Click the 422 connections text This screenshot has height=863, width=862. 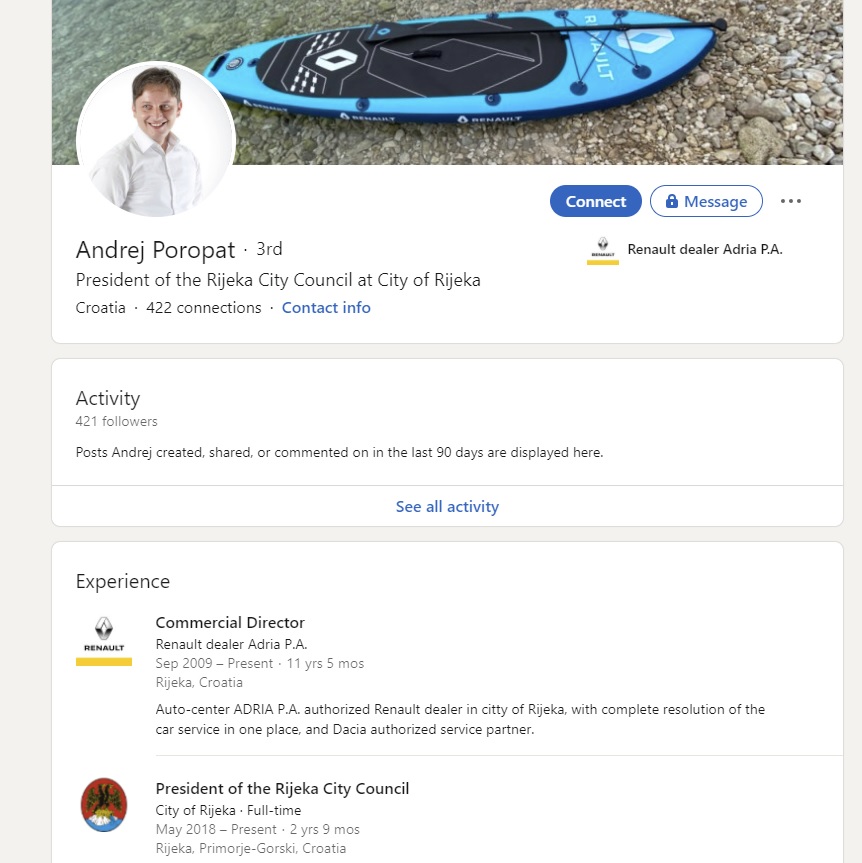coord(204,308)
